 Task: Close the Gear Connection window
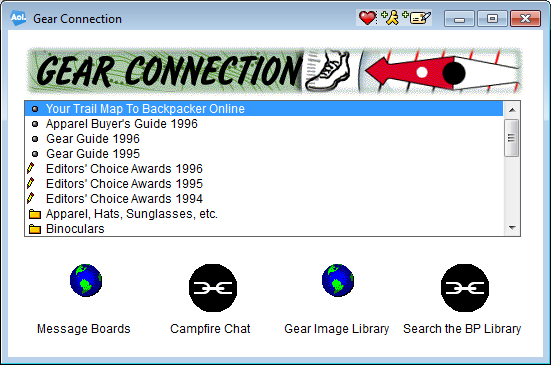click(x=525, y=19)
